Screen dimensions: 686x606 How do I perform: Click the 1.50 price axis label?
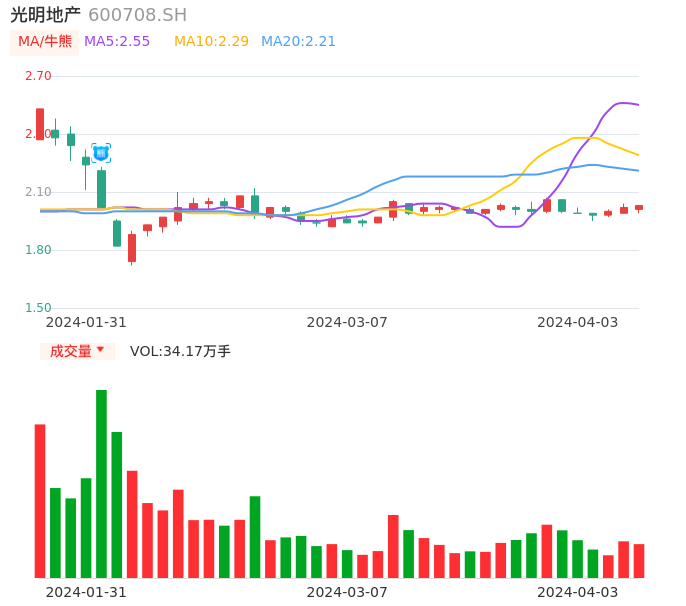pos(37,308)
